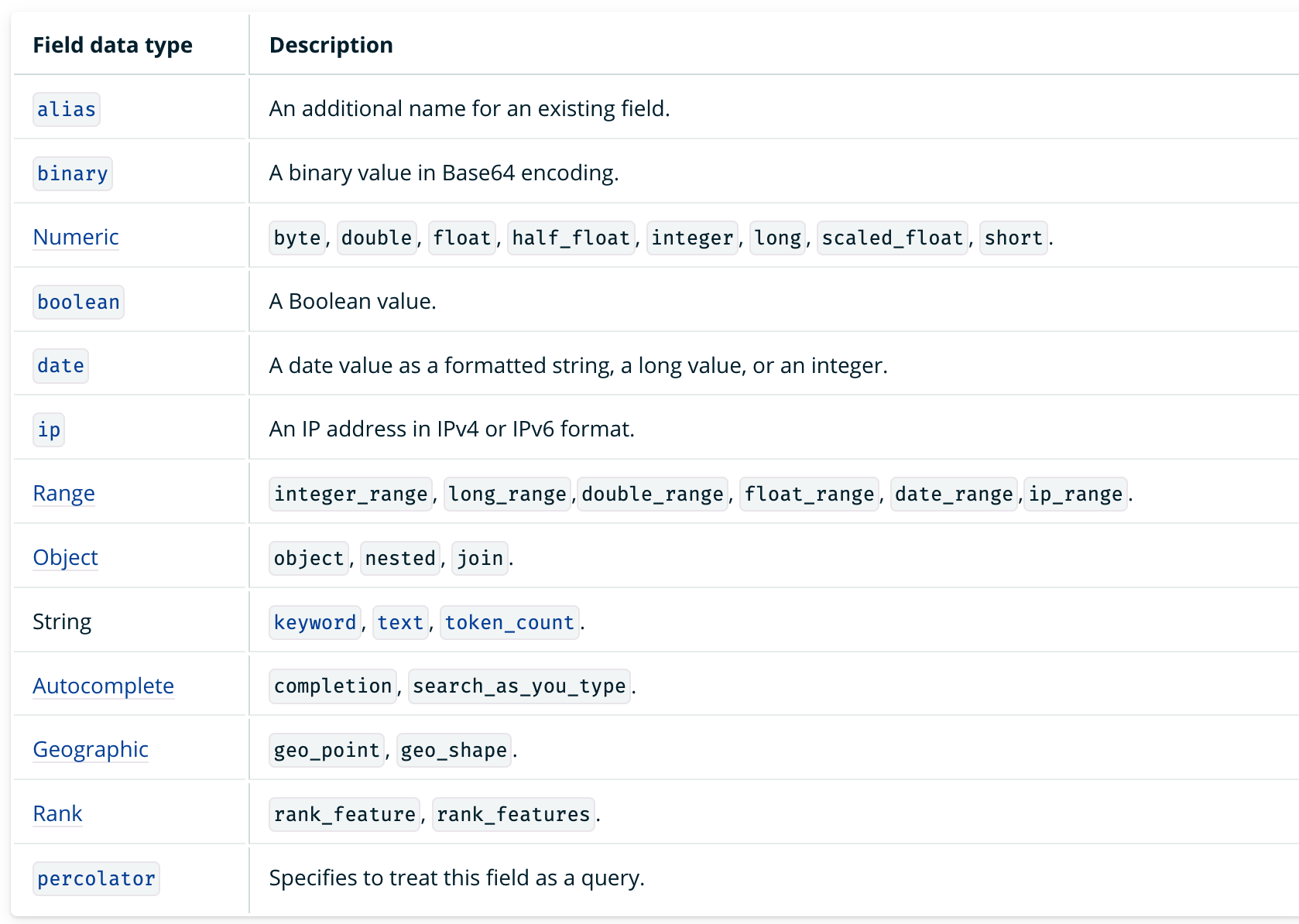This screenshot has height=924, width=1299.
Task: Open the Numeric field types link
Action: (76, 237)
